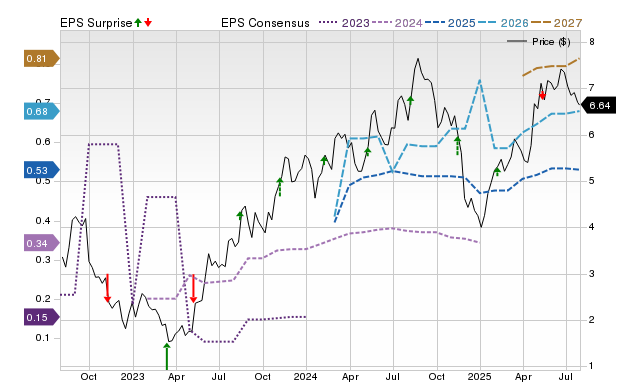Click the green surprise arrow near August 2024
Viewport: 640px width, 382px height.
pyautogui.click(x=411, y=100)
